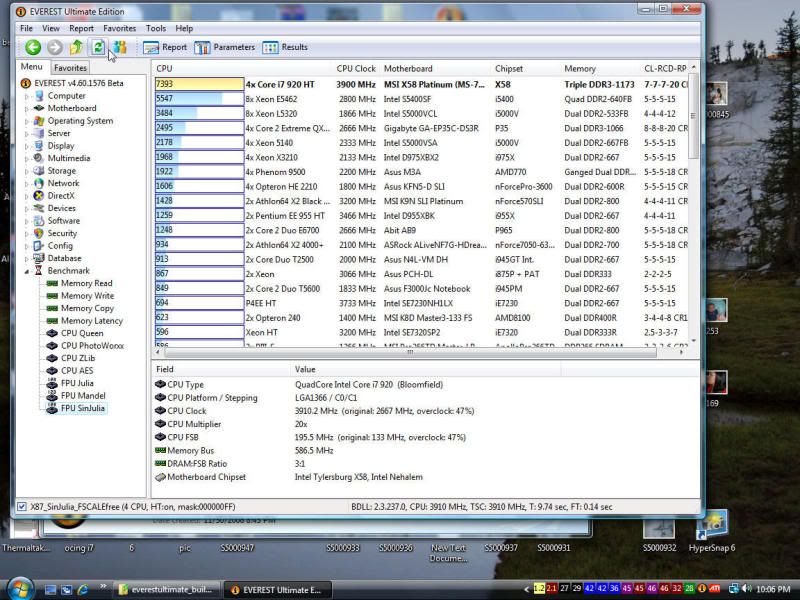
Task: Select the Network globe icon
Action: (x=39, y=183)
